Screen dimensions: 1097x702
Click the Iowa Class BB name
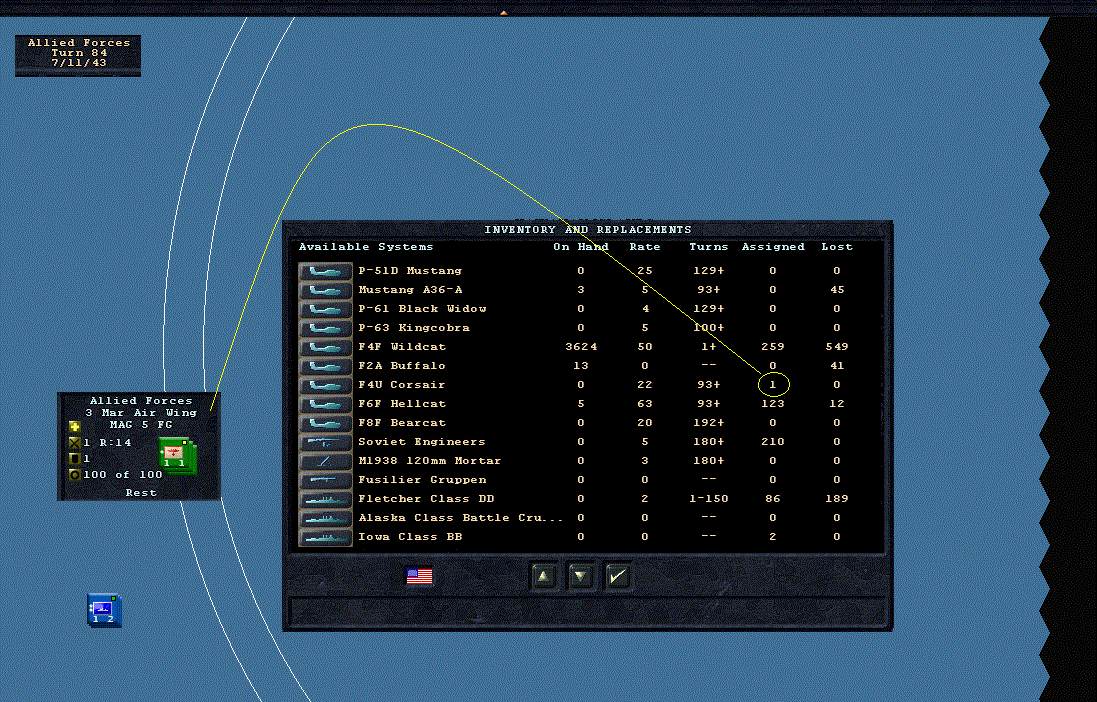[x=411, y=537]
